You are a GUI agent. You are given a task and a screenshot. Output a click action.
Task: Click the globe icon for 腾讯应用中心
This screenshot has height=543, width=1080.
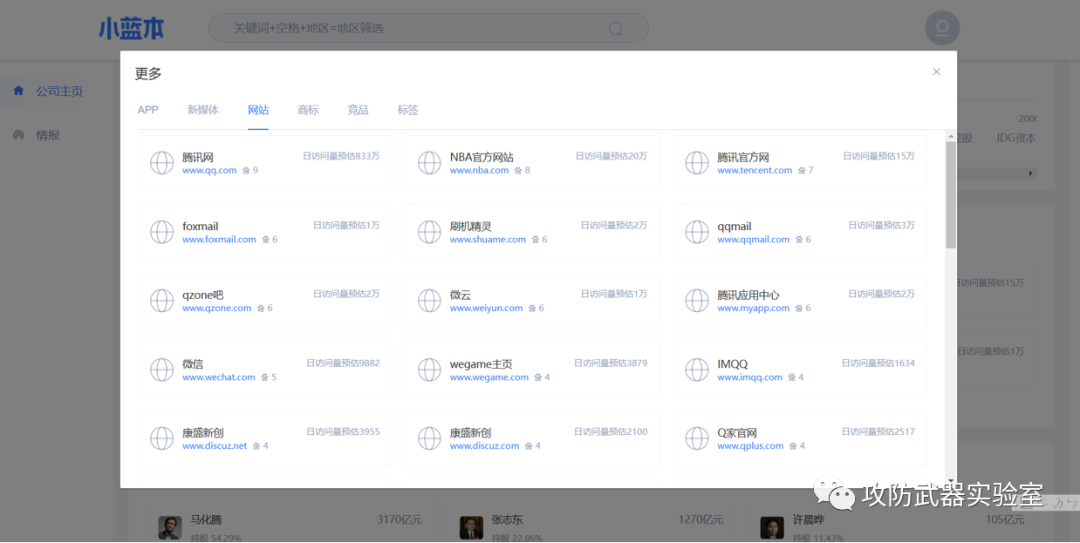click(x=696, y=300)
